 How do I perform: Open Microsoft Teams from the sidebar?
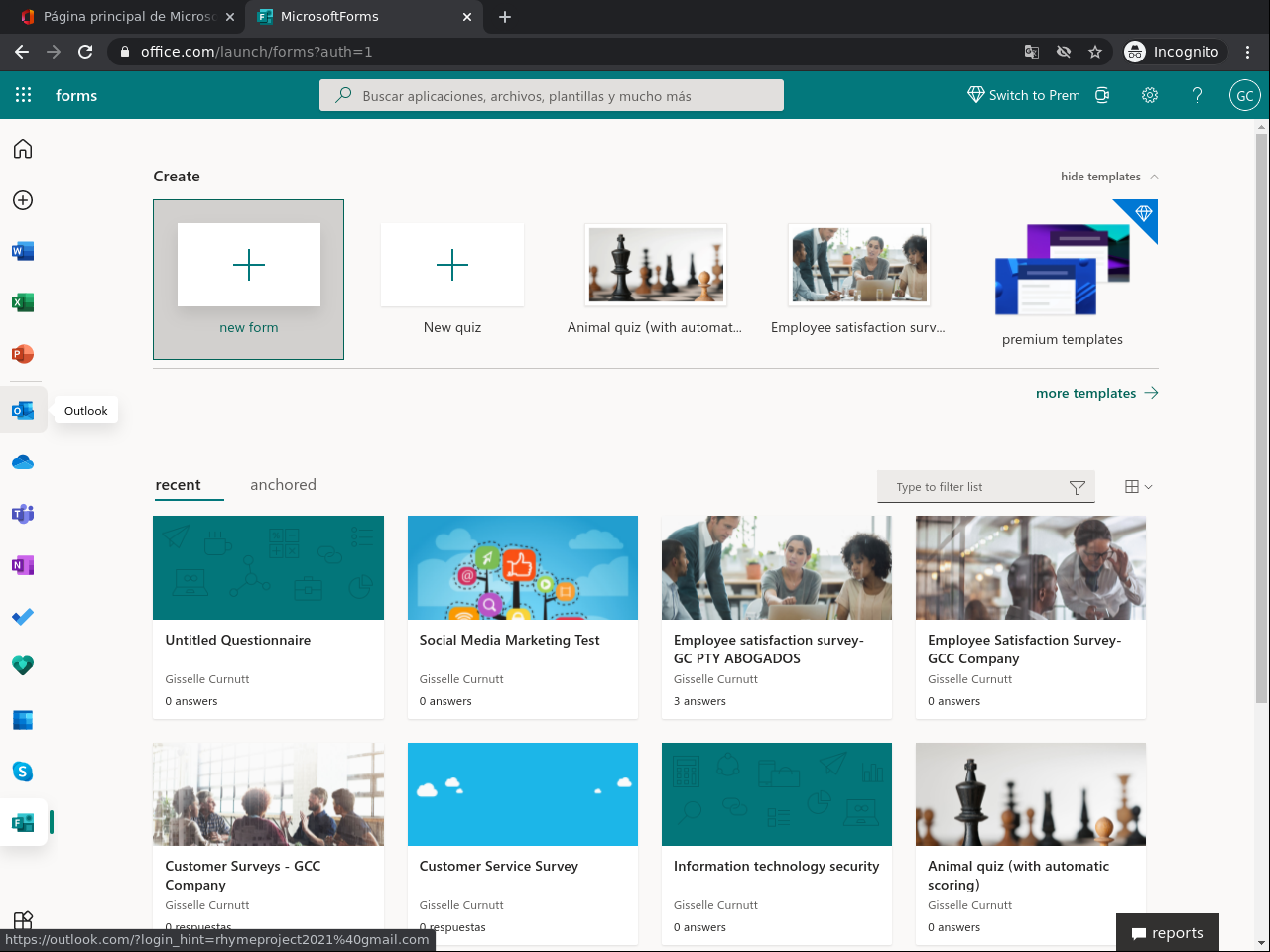pos(23,514)
